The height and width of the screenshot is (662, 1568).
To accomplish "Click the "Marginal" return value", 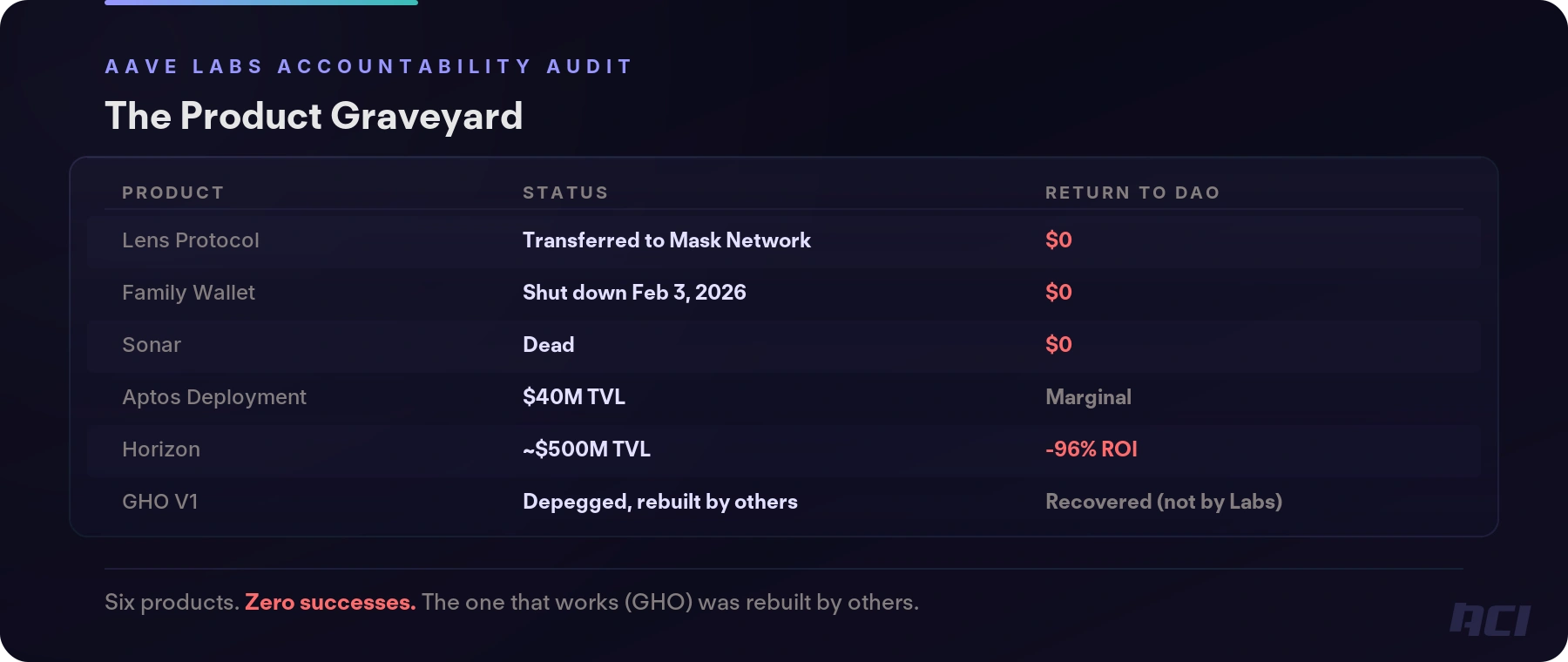I will 1088,397.
